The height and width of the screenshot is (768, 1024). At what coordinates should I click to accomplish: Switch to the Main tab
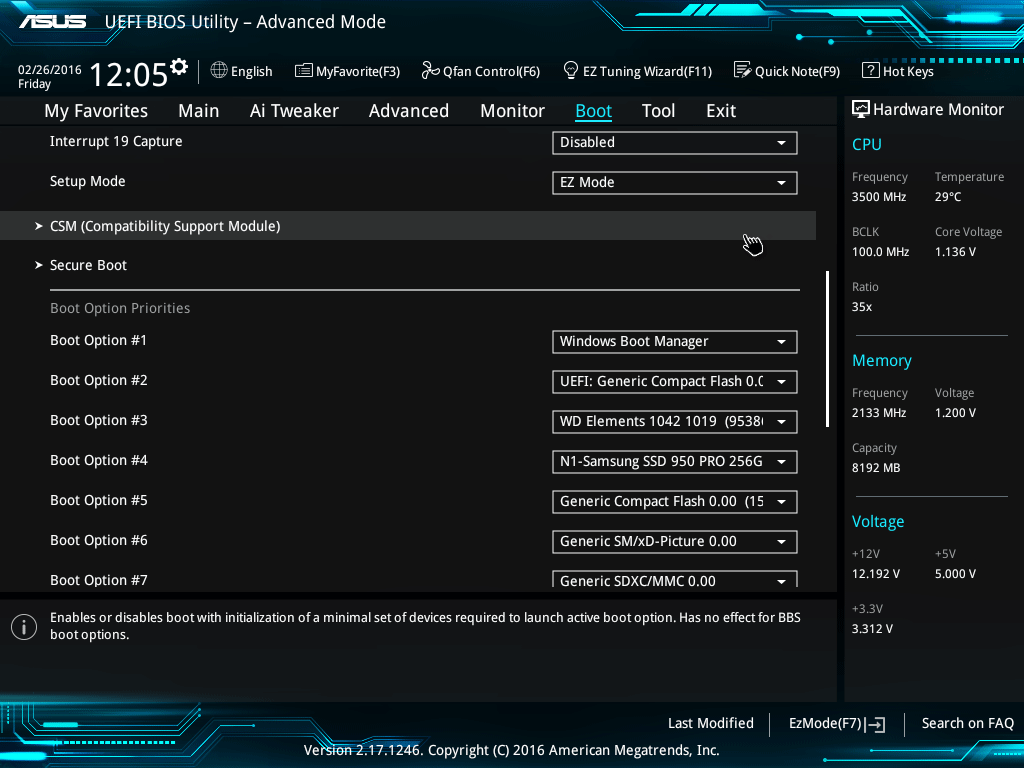pyautogui.click(x=199, y=111)
